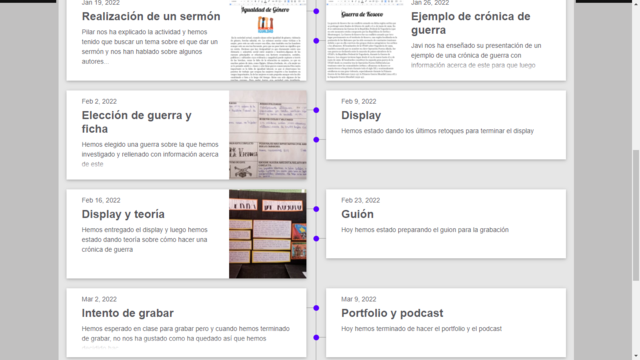Image resolution: width=640 pixels, height=360 pixels.
Task: View the Igualdad de Género document thumbnail
Action: pos(268,40)
